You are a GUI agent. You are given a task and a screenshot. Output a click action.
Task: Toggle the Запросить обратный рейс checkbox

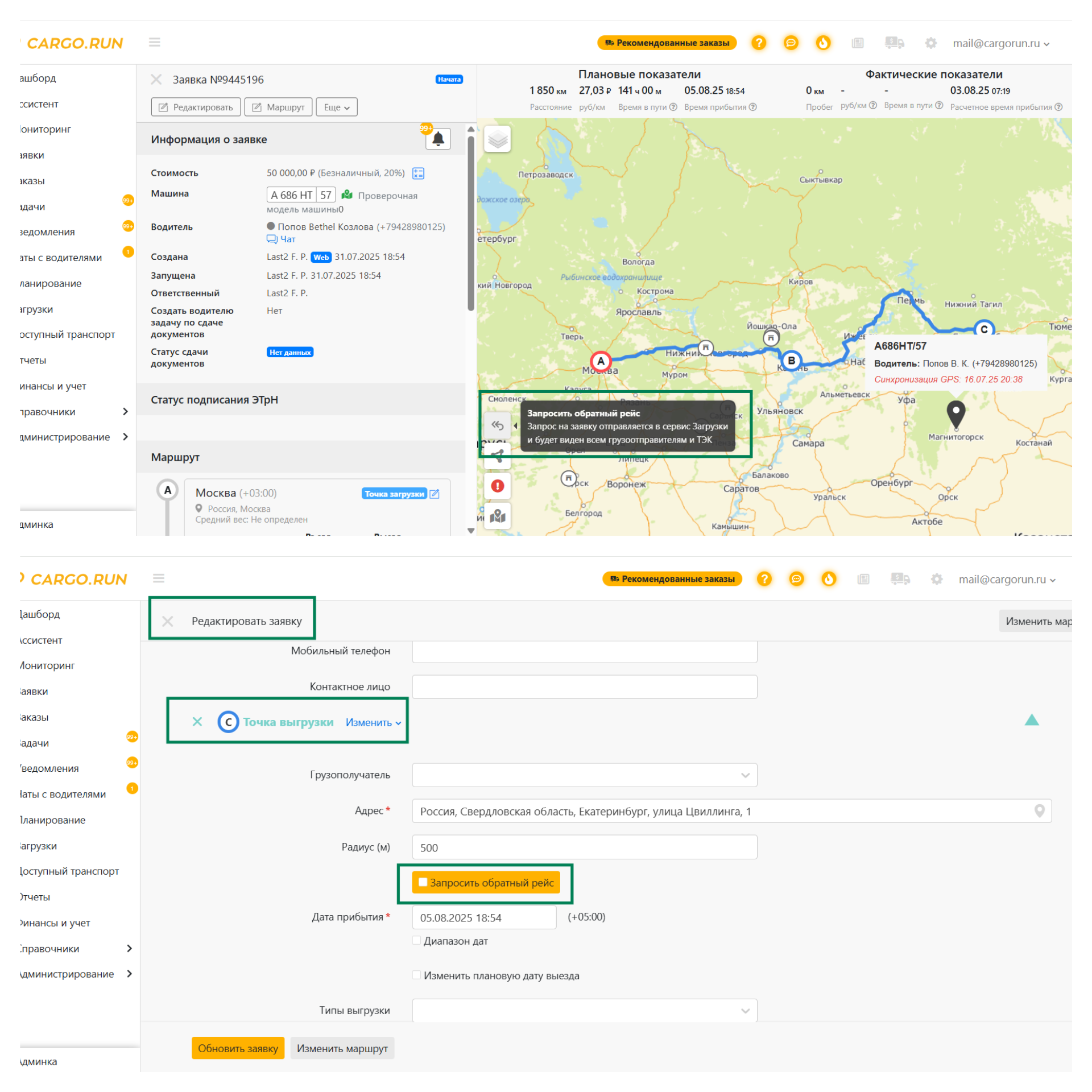pos(423,882)
